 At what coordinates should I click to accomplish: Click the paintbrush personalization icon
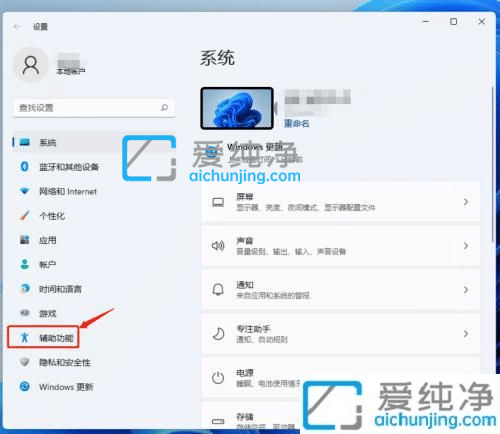[24, 215]
